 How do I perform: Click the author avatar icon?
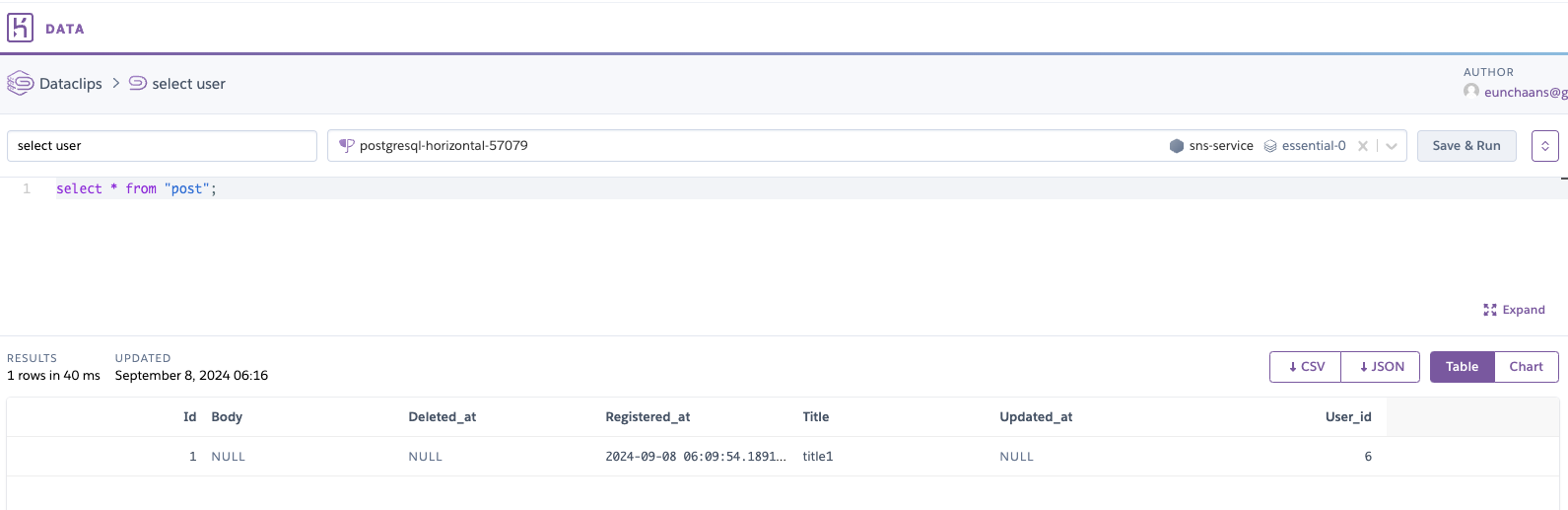(x=1471, y=91)
